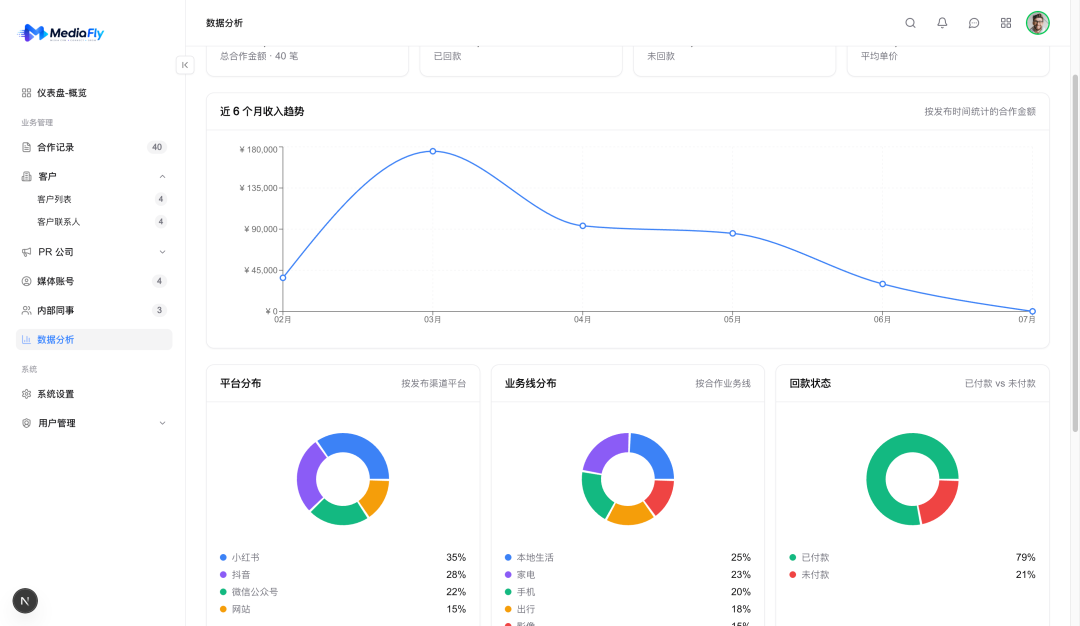This screenshot has height=626, width=1080.
Task: Click the green 微信公众号 legend dot
Action: (x=223, y=592)
